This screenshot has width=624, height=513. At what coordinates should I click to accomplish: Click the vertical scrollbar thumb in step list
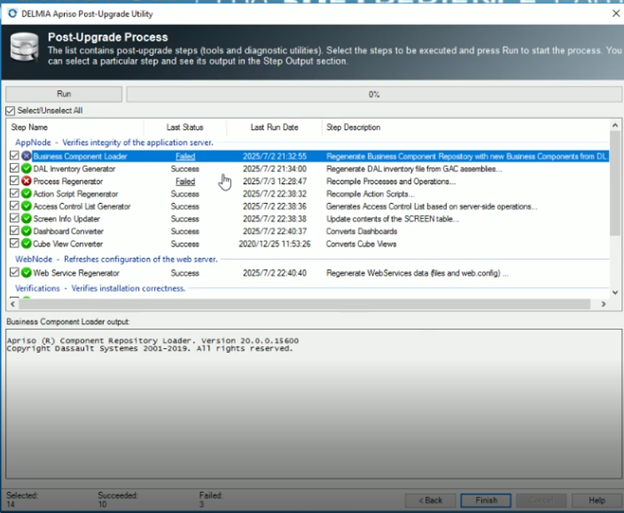coord(615,183)
